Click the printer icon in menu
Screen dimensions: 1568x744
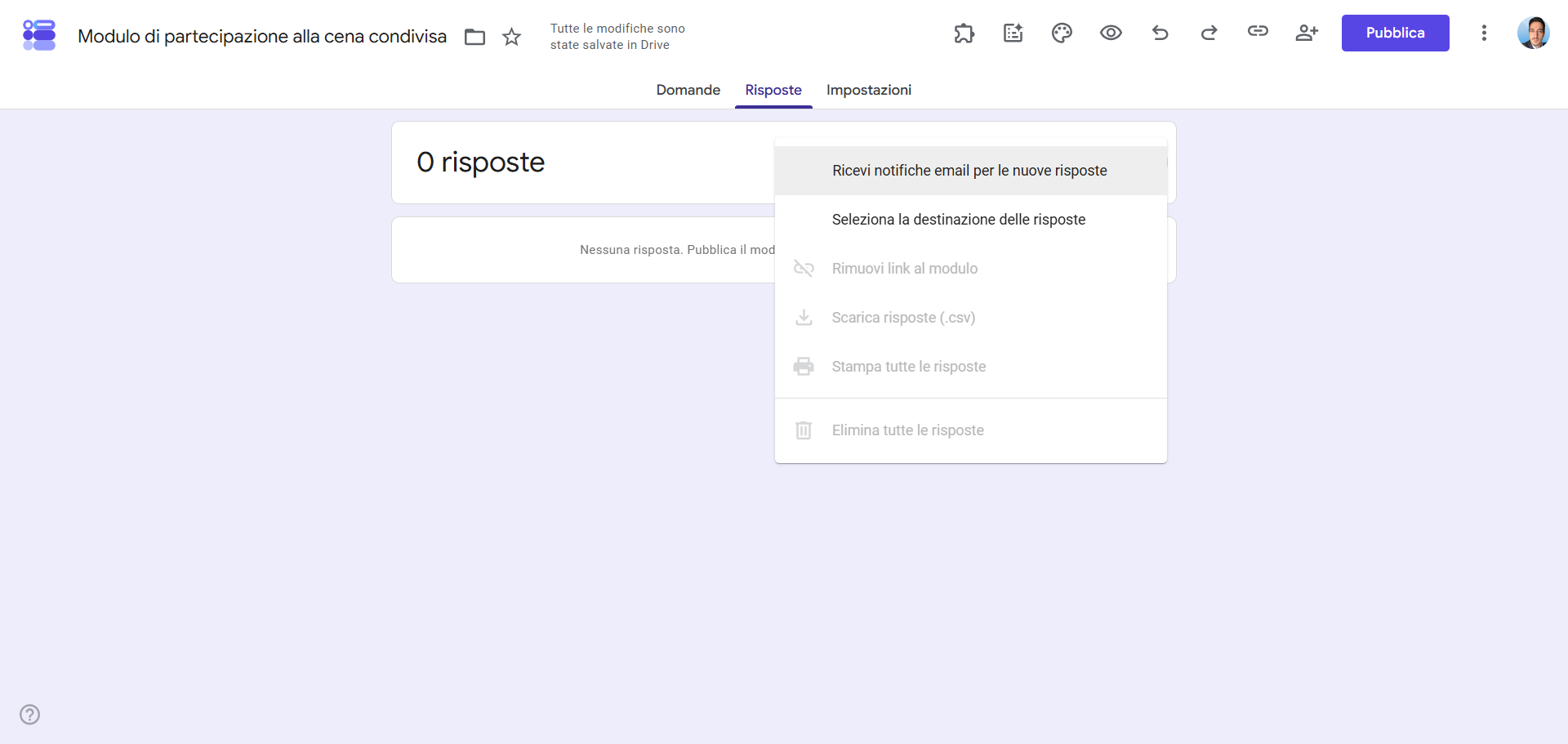coord(804,367)
